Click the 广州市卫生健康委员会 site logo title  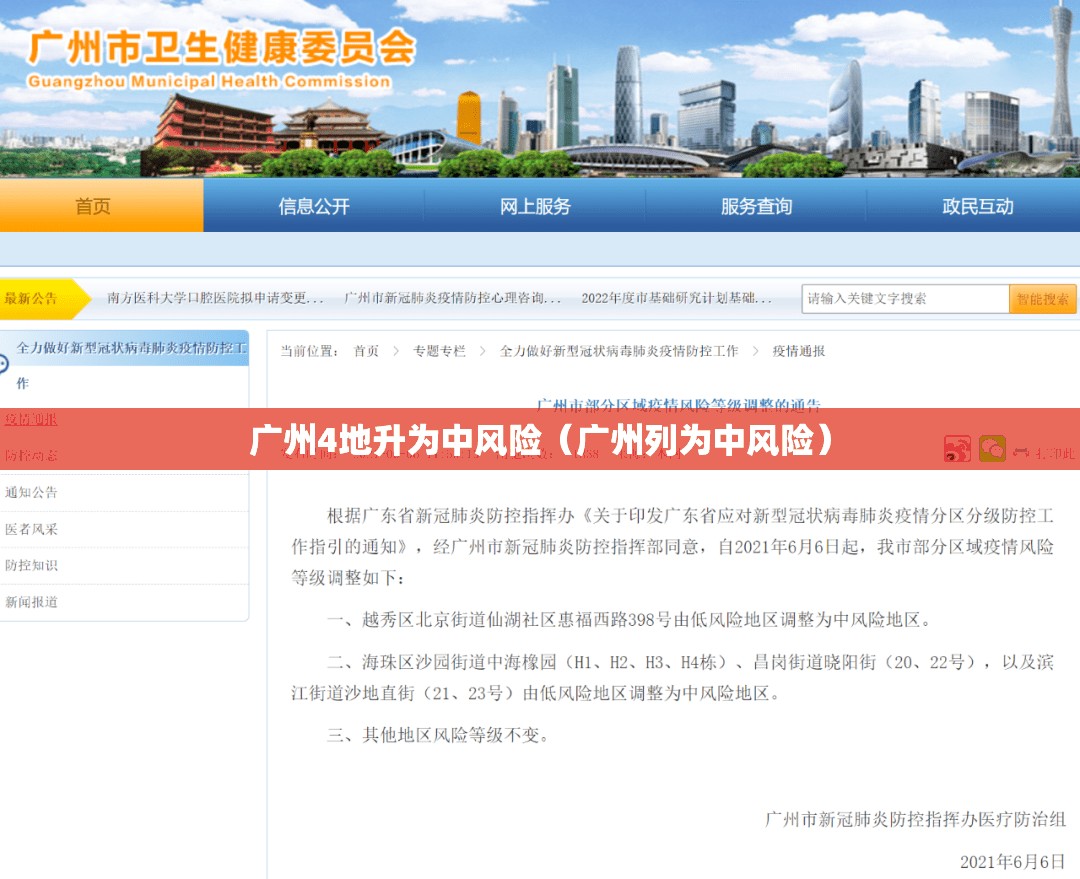click(x=222, y=48)
